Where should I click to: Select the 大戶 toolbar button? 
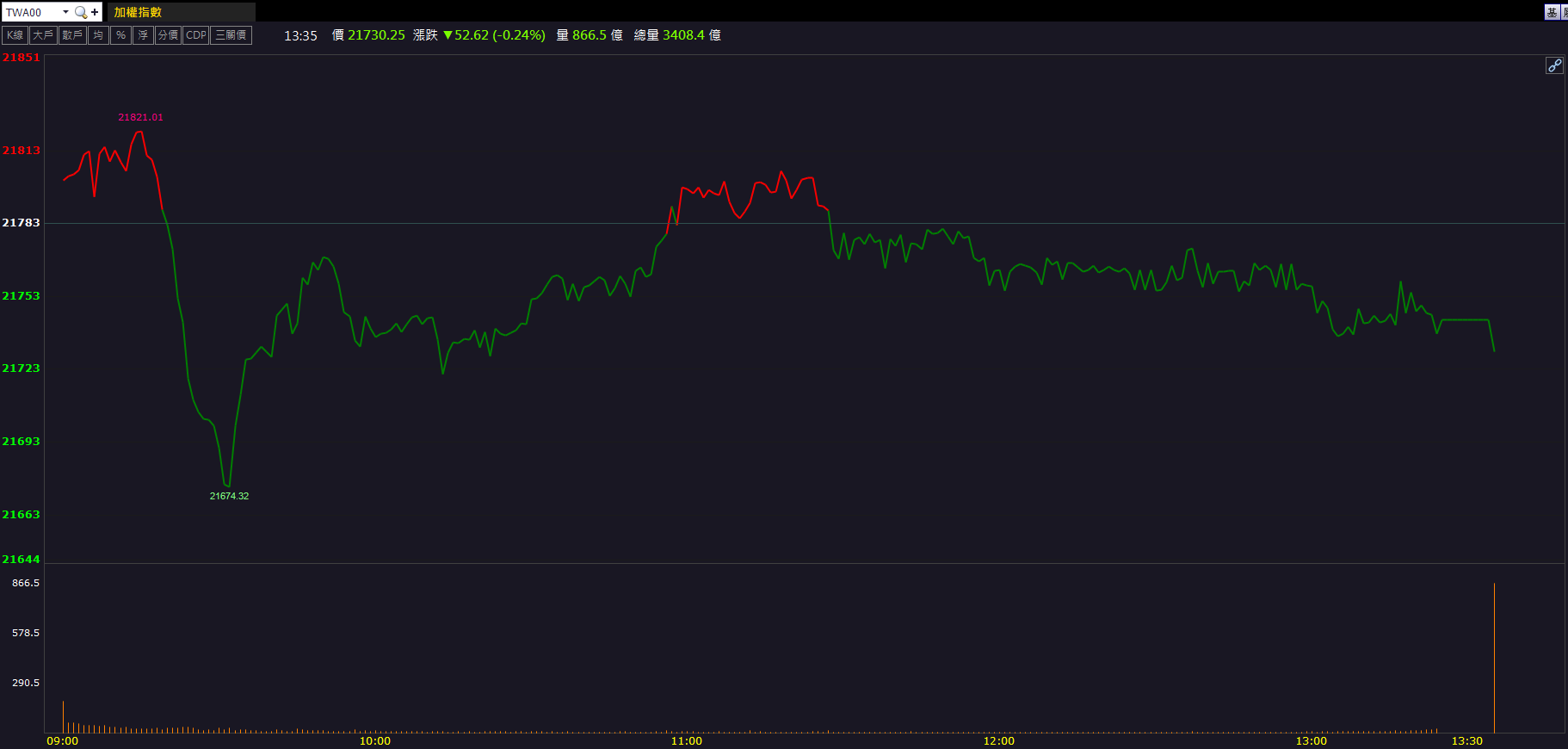point(43,35)
